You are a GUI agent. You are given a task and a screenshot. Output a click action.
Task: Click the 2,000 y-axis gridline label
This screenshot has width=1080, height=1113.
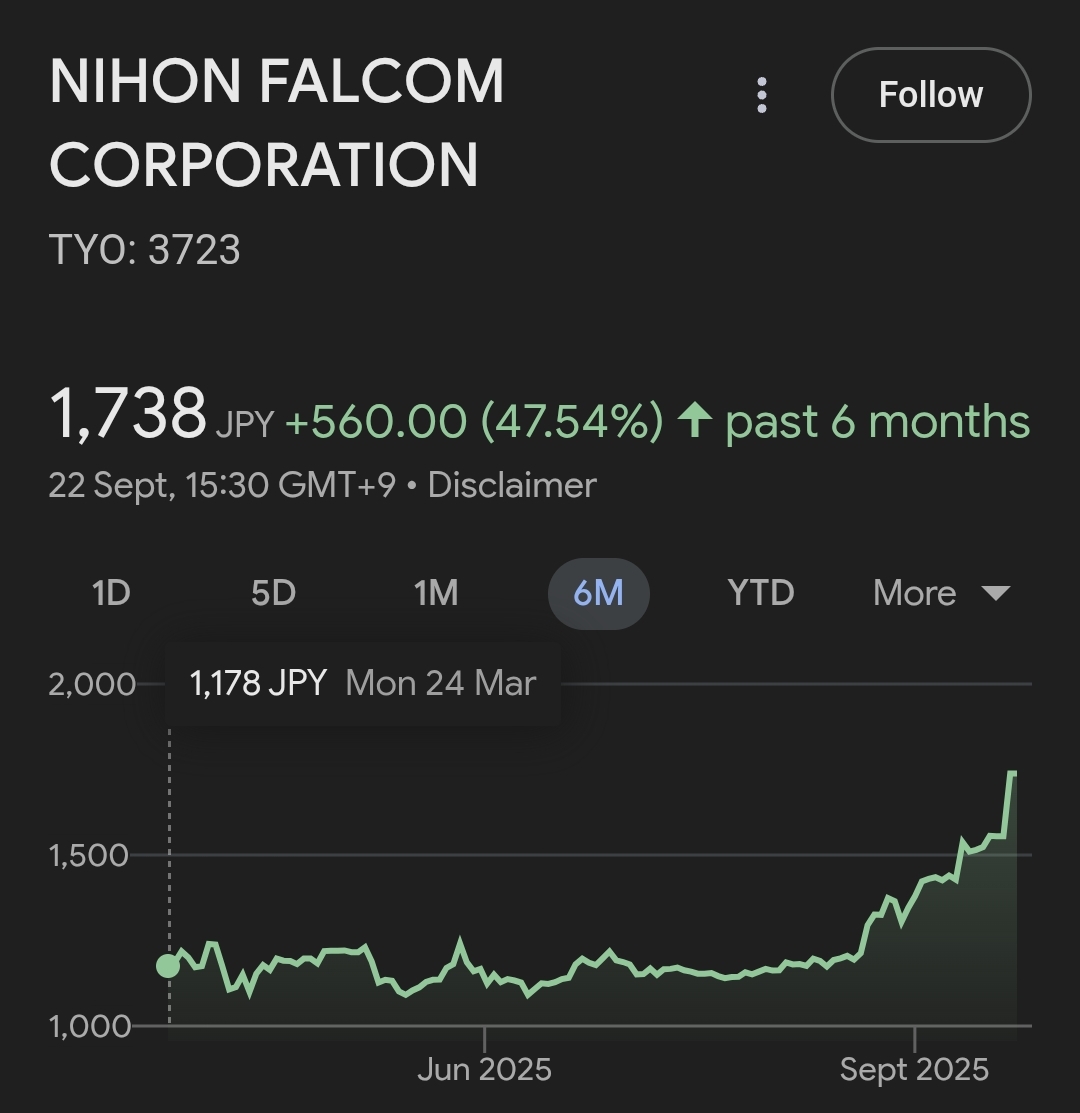point(92,685)
